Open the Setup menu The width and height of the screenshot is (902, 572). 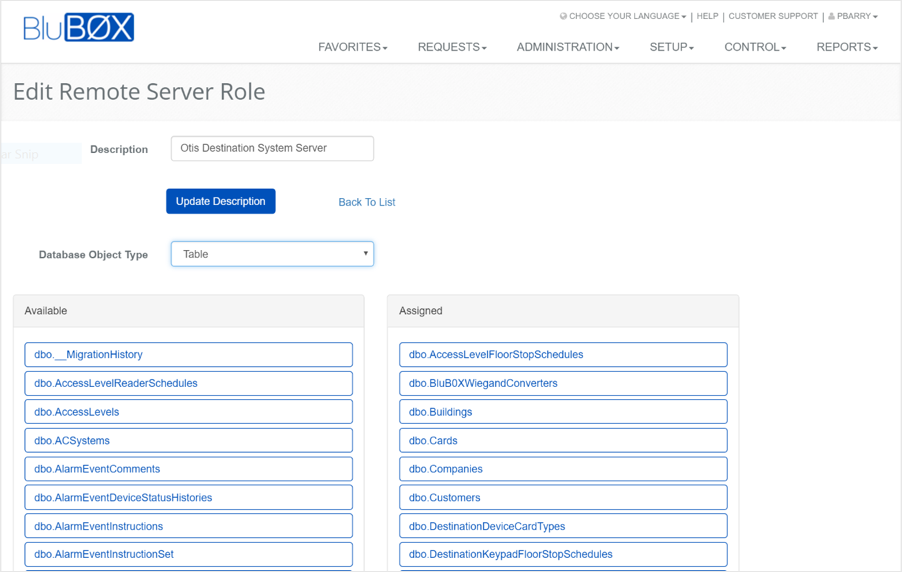(671, 47)
